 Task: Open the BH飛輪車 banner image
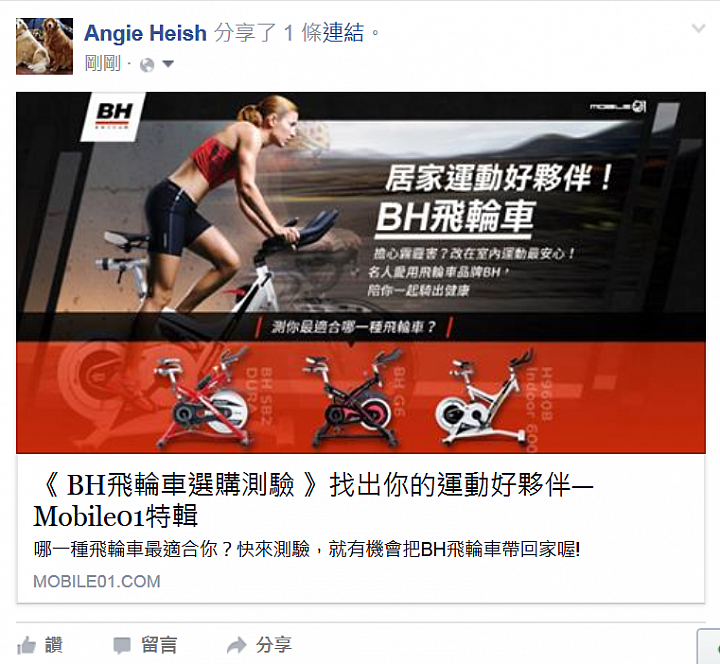pos(360,273)
